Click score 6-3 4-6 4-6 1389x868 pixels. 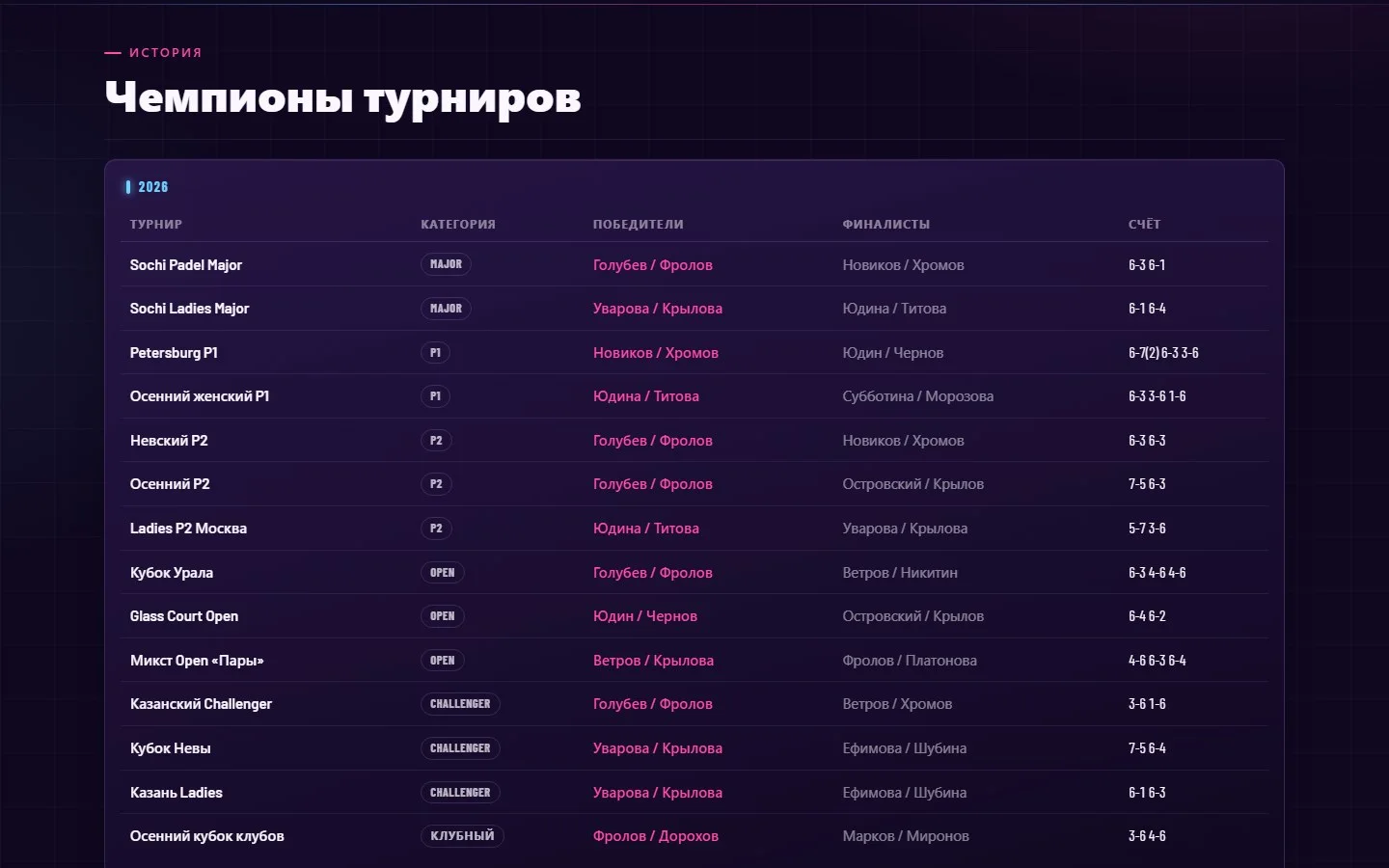[x=1157, y=573]
